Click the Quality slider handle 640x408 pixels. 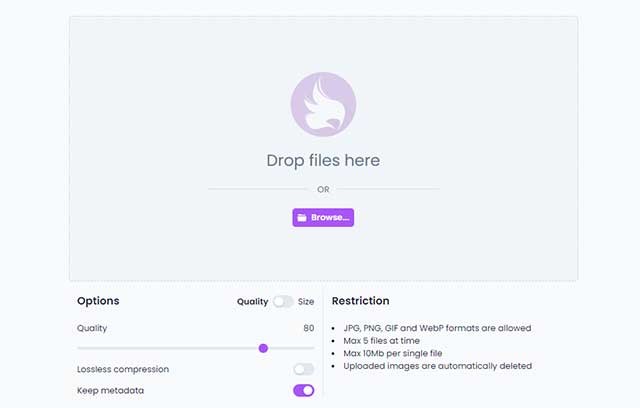[263, 348]
